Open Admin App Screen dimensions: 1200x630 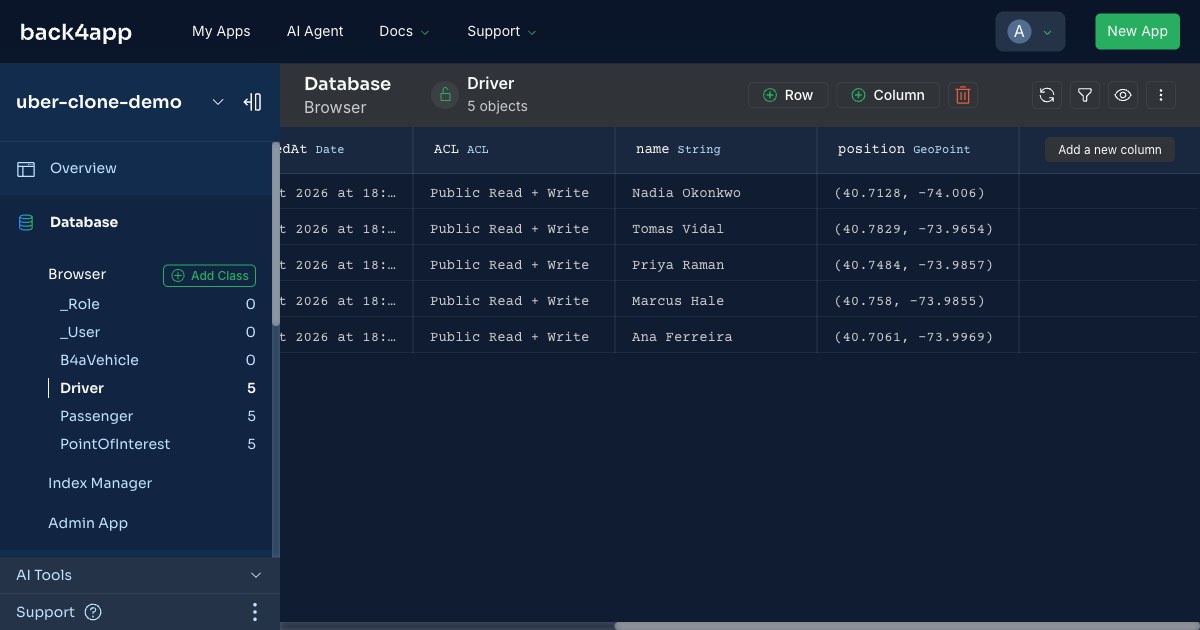point(88,523)
